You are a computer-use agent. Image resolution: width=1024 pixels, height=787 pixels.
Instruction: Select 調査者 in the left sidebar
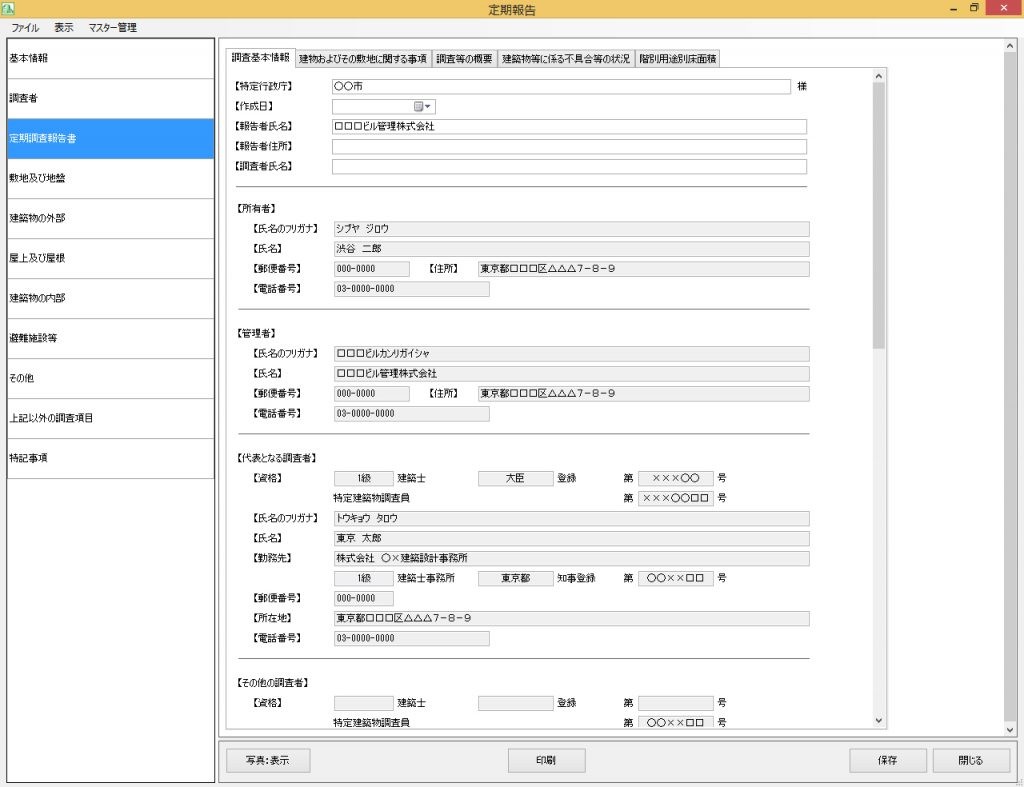110,99
